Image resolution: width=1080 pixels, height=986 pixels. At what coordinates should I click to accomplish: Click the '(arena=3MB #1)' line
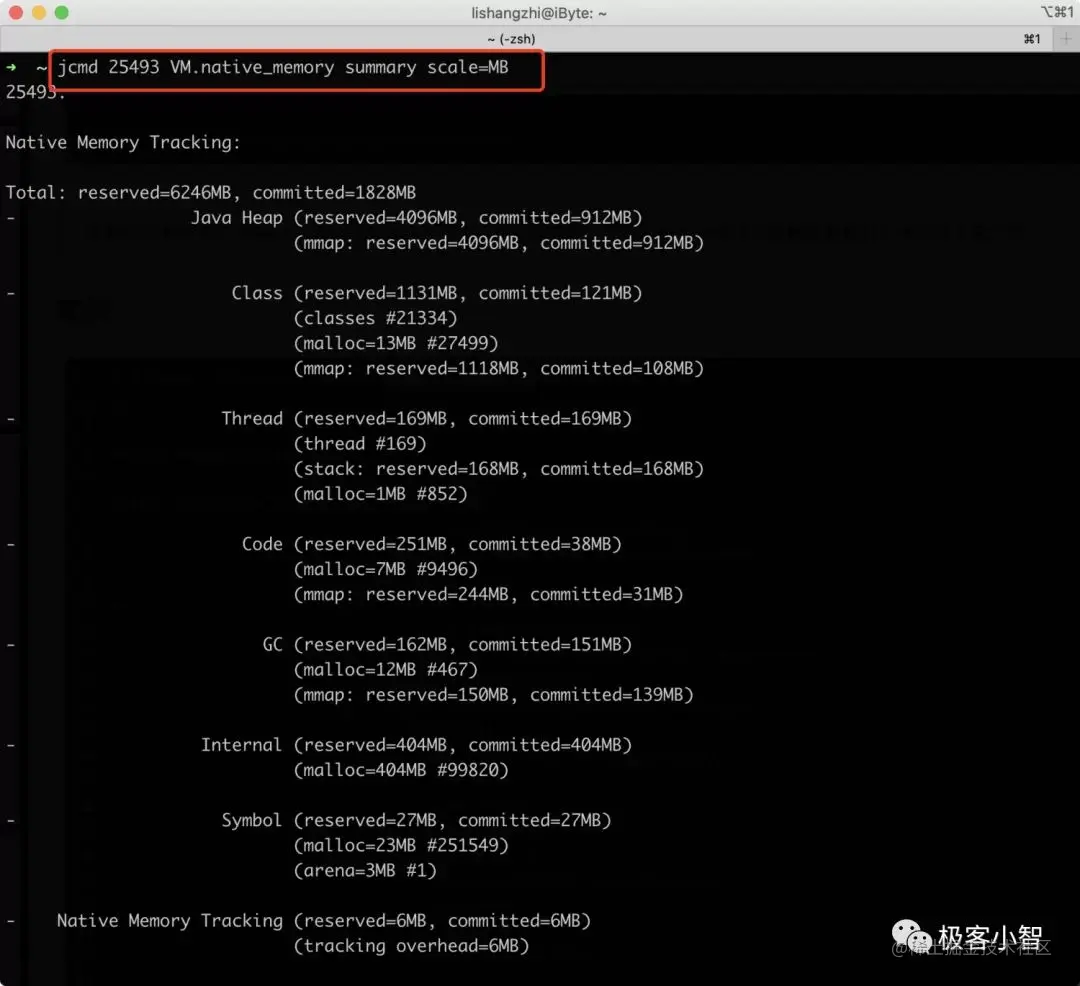click(365, 871)
